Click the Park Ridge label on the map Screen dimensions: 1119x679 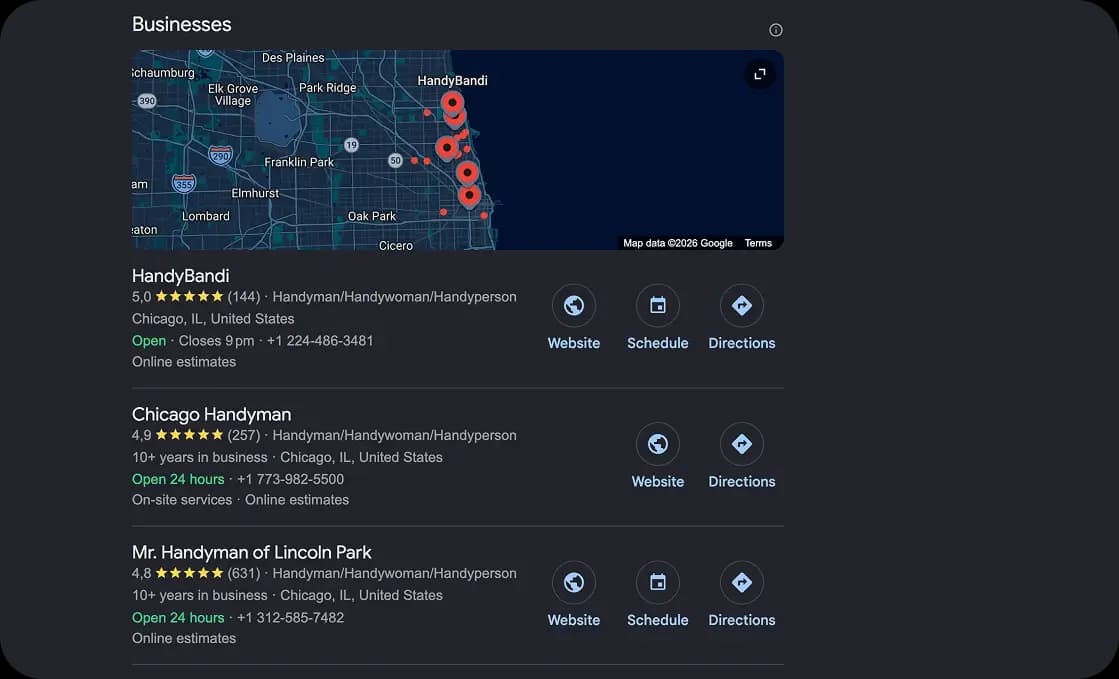click(328, 88)
